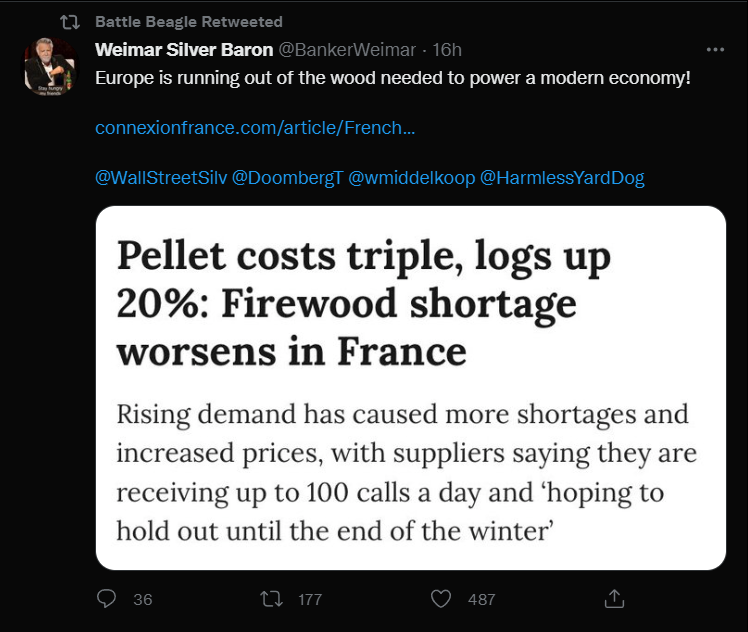The height and width of the screenshot is (632, 748).
Task: Open the @WallStreetSilv mention
Action: pyautogui.click(x=161, y=178)
